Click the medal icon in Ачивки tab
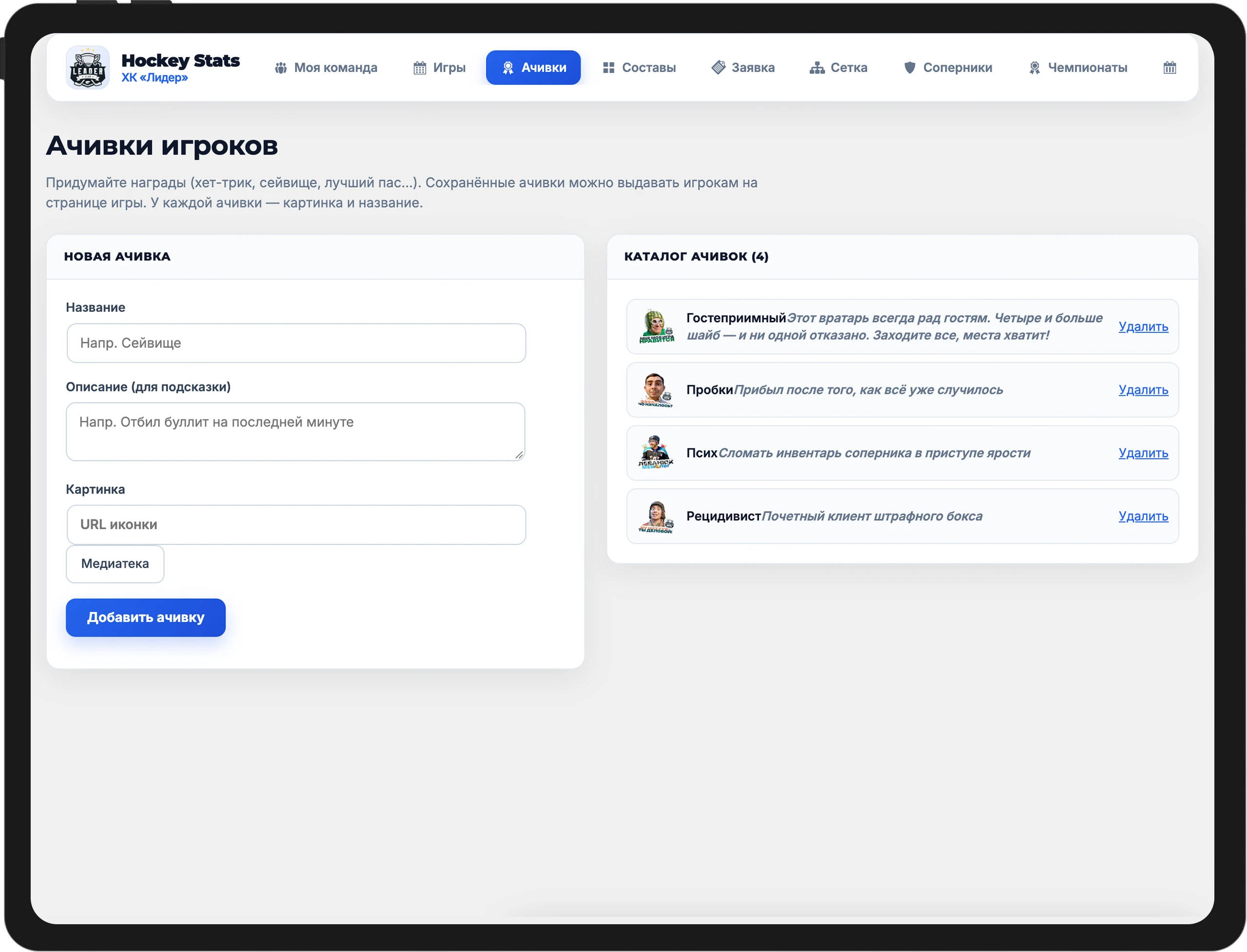Screen dimensions: 1247x952 pyautogui.click(x=508, y=68)
